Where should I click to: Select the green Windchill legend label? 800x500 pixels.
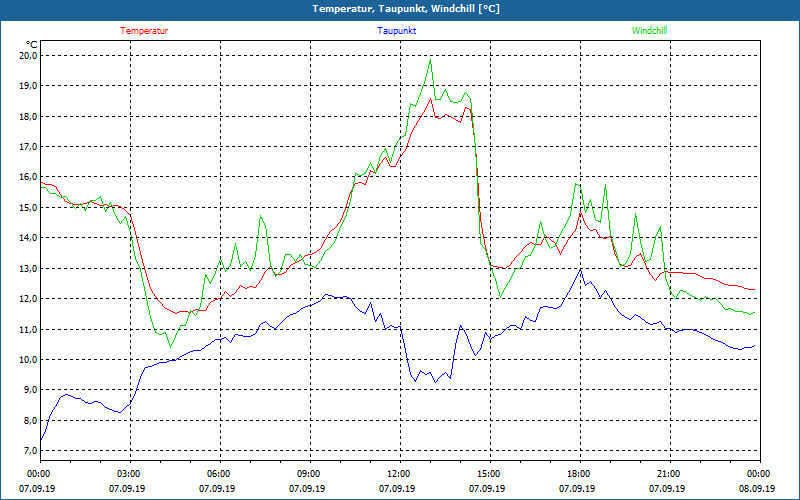point(649,31)
